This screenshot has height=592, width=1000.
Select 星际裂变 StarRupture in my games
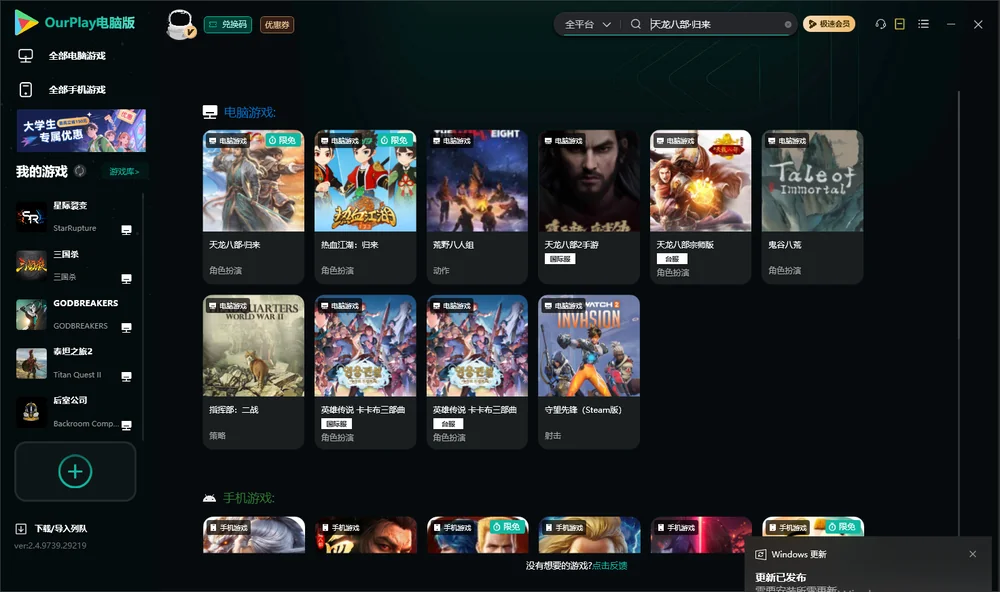click(x=75, y=217)
